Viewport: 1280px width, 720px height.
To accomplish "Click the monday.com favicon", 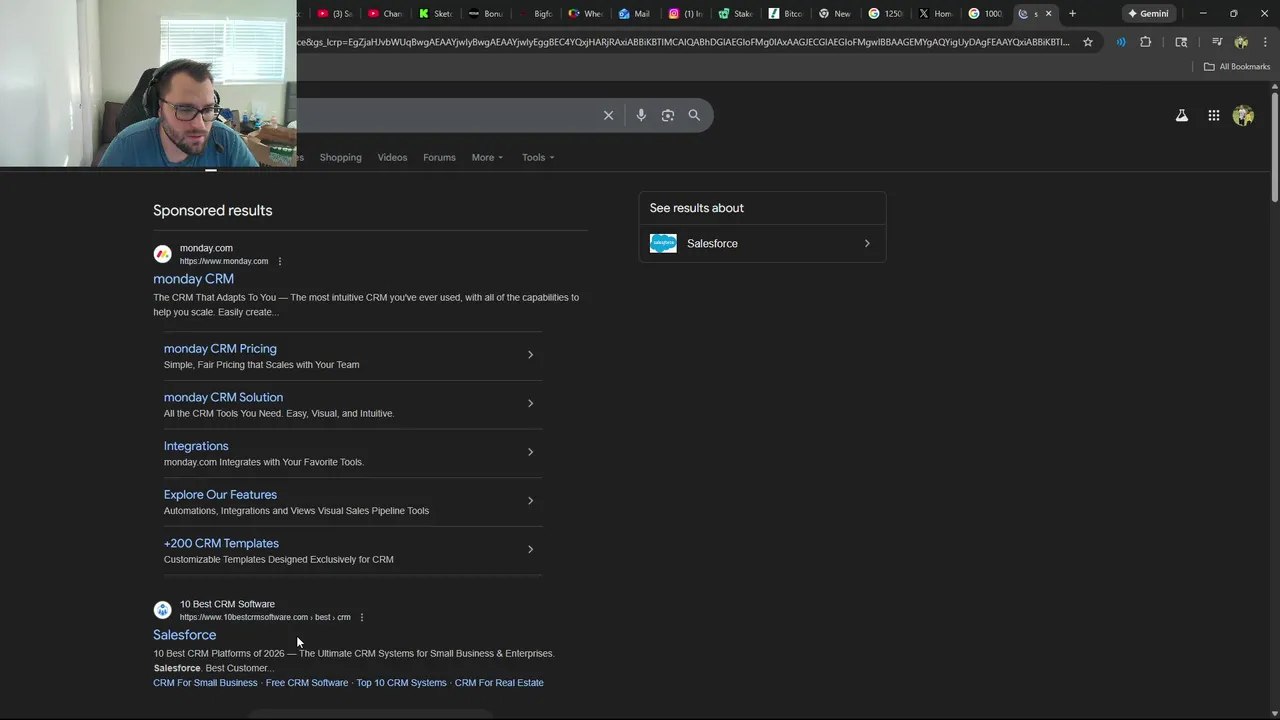I will pyautogui.click(x=162, y=254).
